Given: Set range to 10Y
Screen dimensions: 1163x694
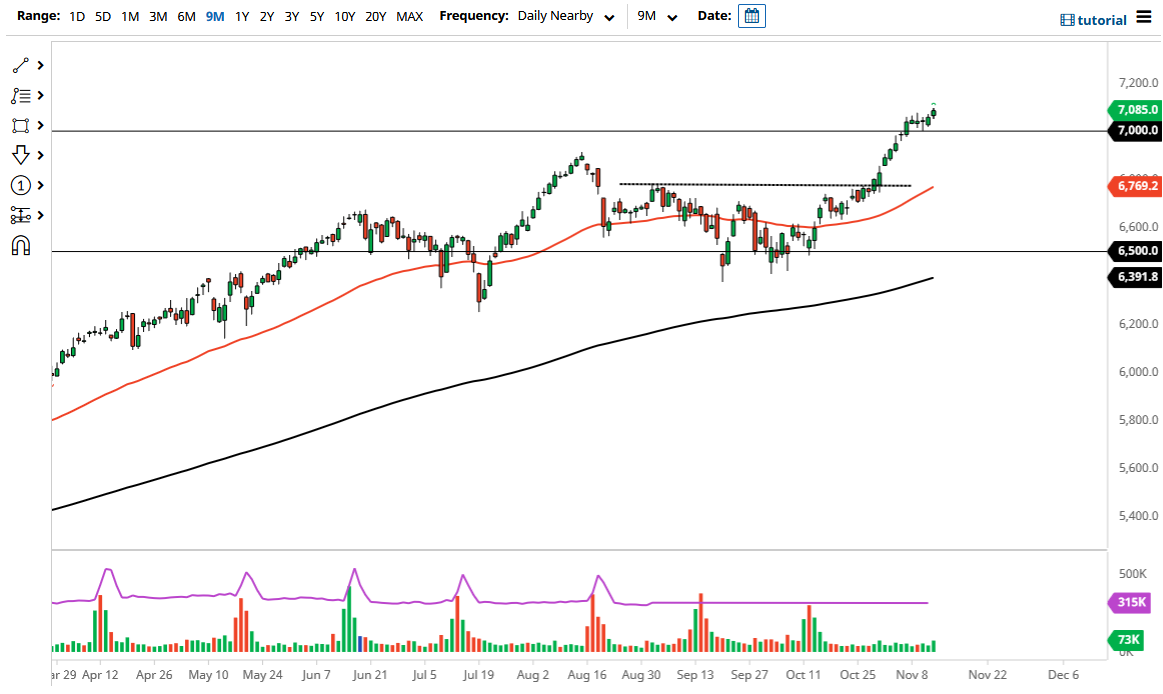Looking at the screenshot, I should coord(344,16).
